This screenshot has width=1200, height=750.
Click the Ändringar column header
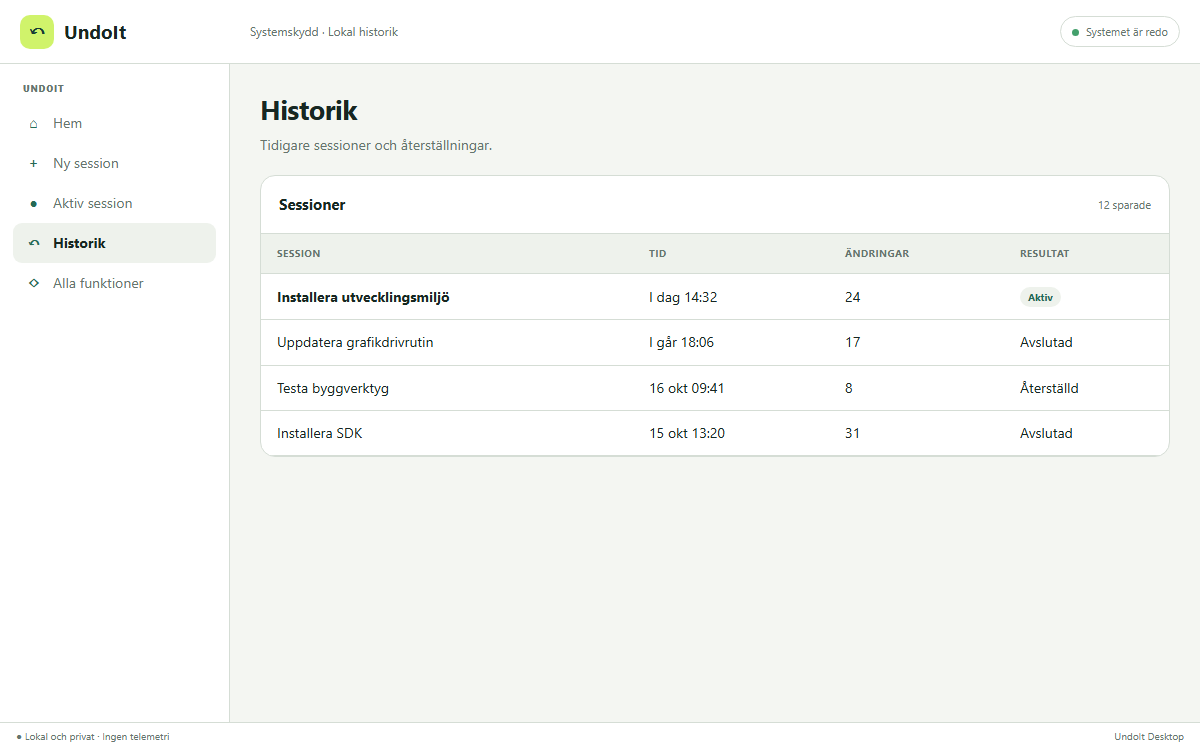[x=877, y=254]
